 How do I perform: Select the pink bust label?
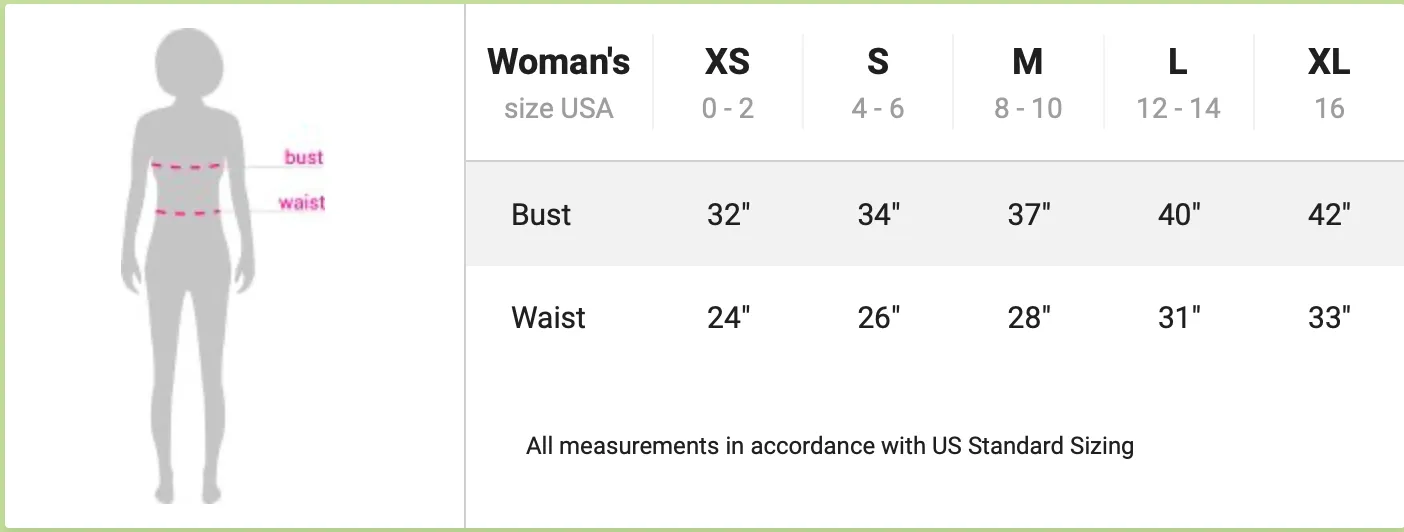303,157
